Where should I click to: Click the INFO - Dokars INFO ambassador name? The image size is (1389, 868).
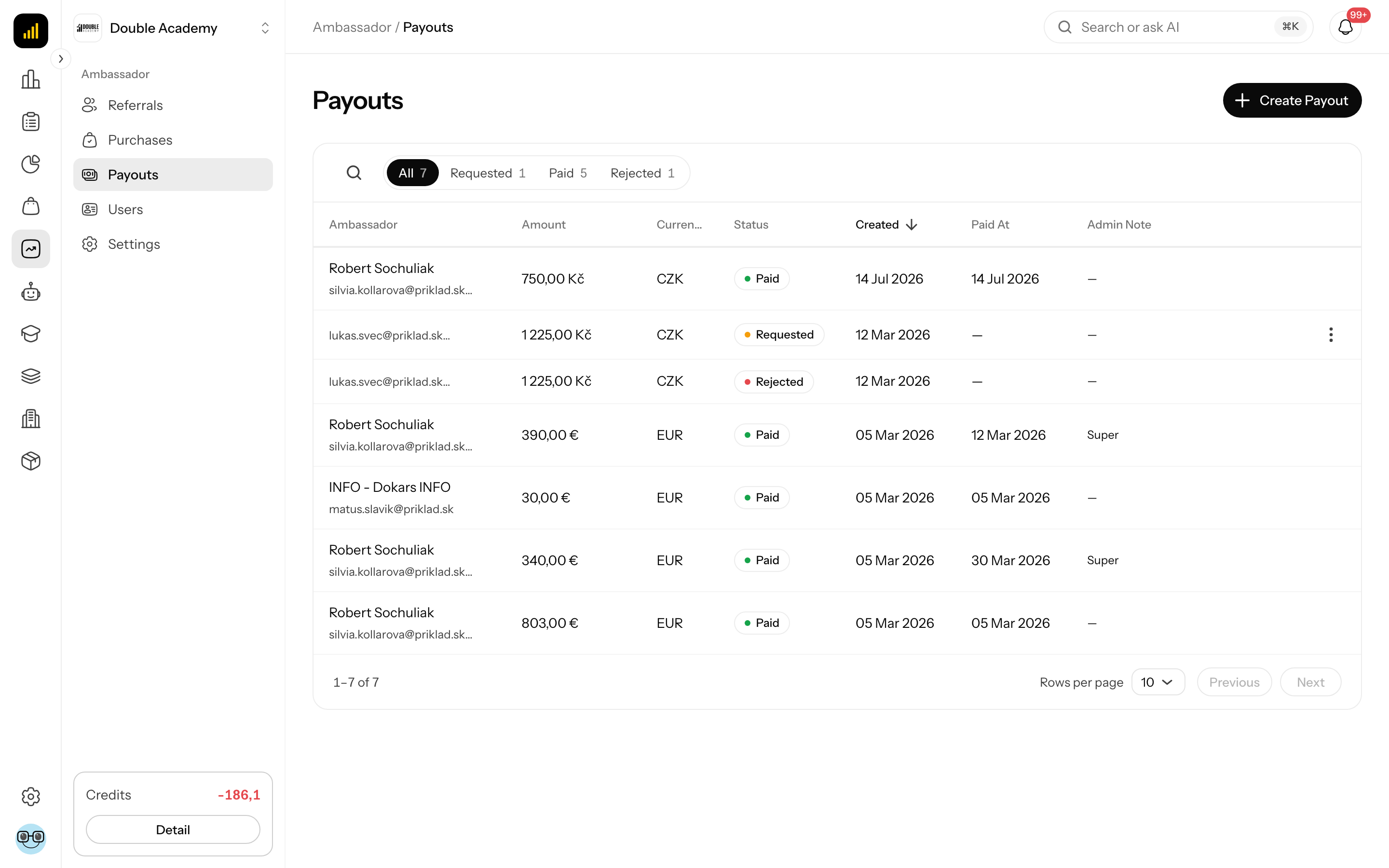point(389,487)
